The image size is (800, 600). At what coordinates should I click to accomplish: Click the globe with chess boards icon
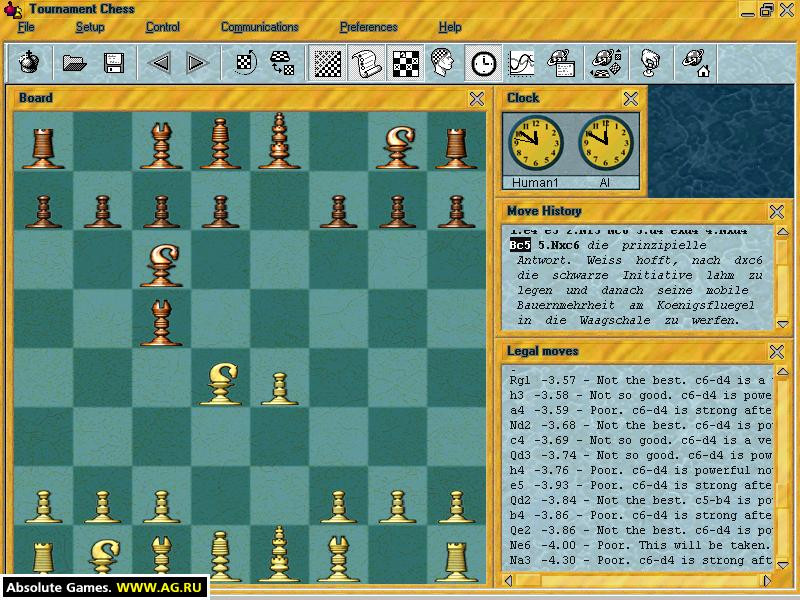point(606,63)
